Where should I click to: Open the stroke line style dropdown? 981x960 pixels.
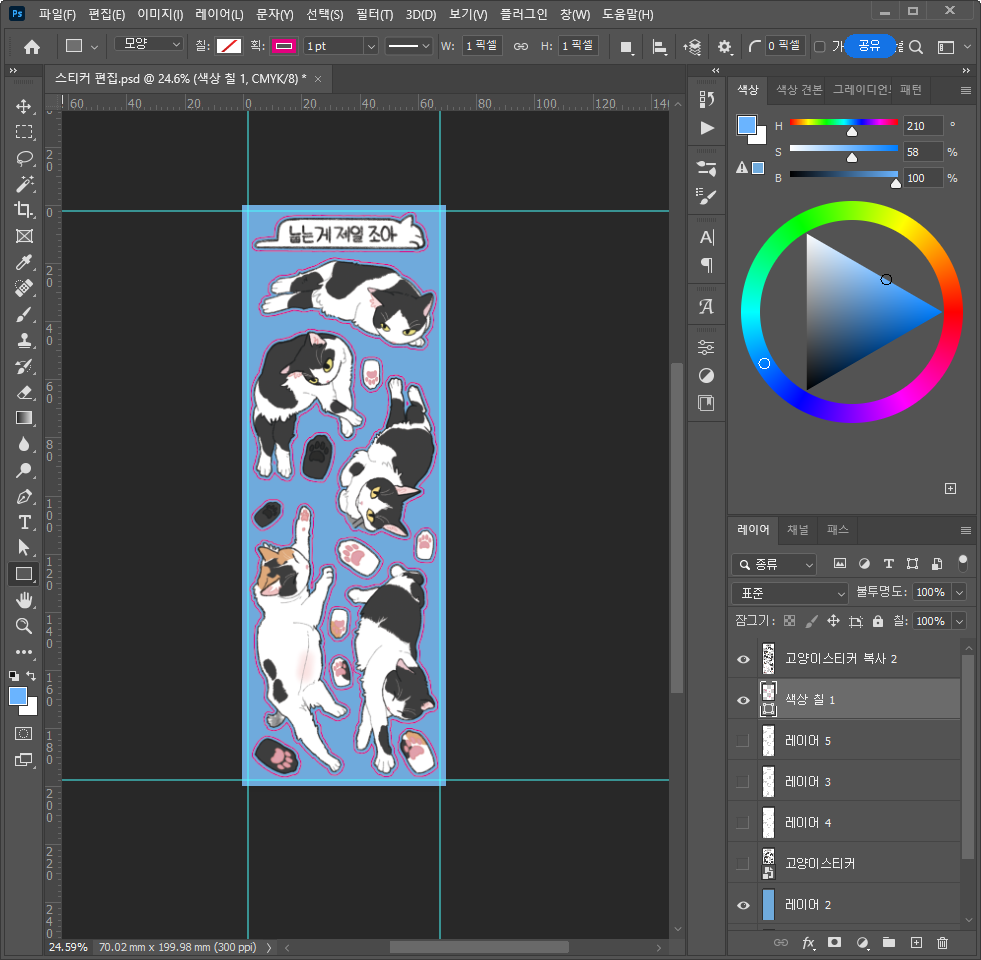pos(408,46)
